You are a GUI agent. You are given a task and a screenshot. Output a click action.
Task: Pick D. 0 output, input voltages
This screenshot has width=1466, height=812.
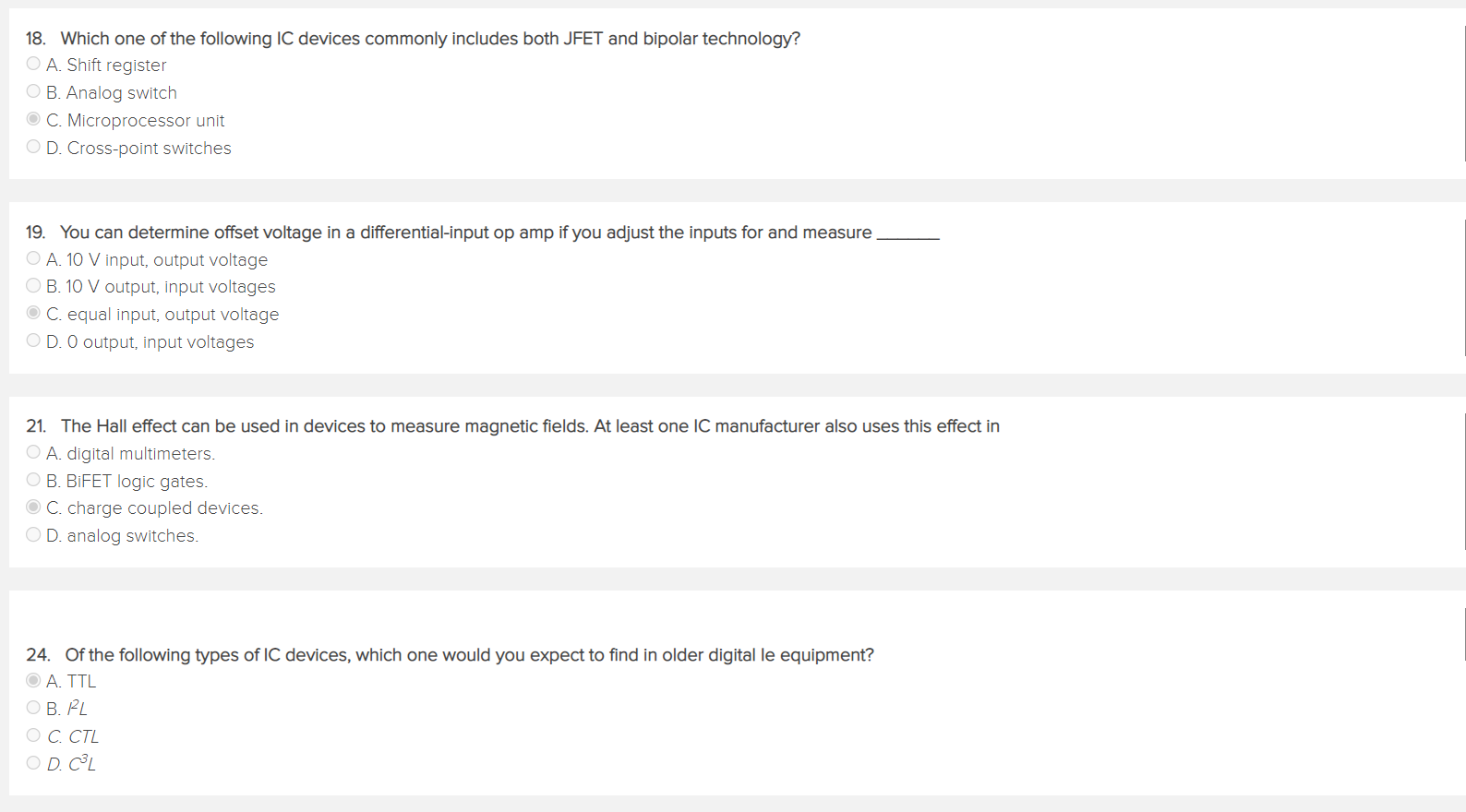point(33,340)
